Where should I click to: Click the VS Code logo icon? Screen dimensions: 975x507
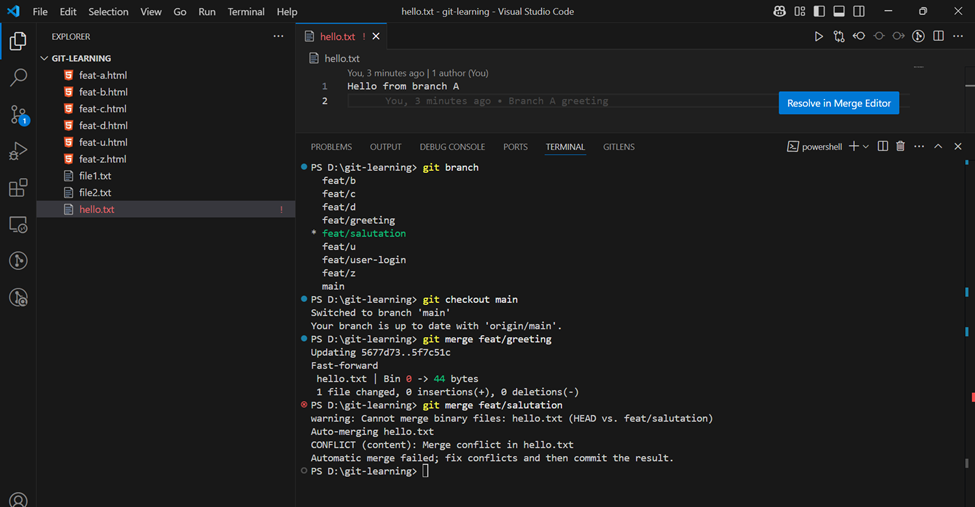(13, 11)
